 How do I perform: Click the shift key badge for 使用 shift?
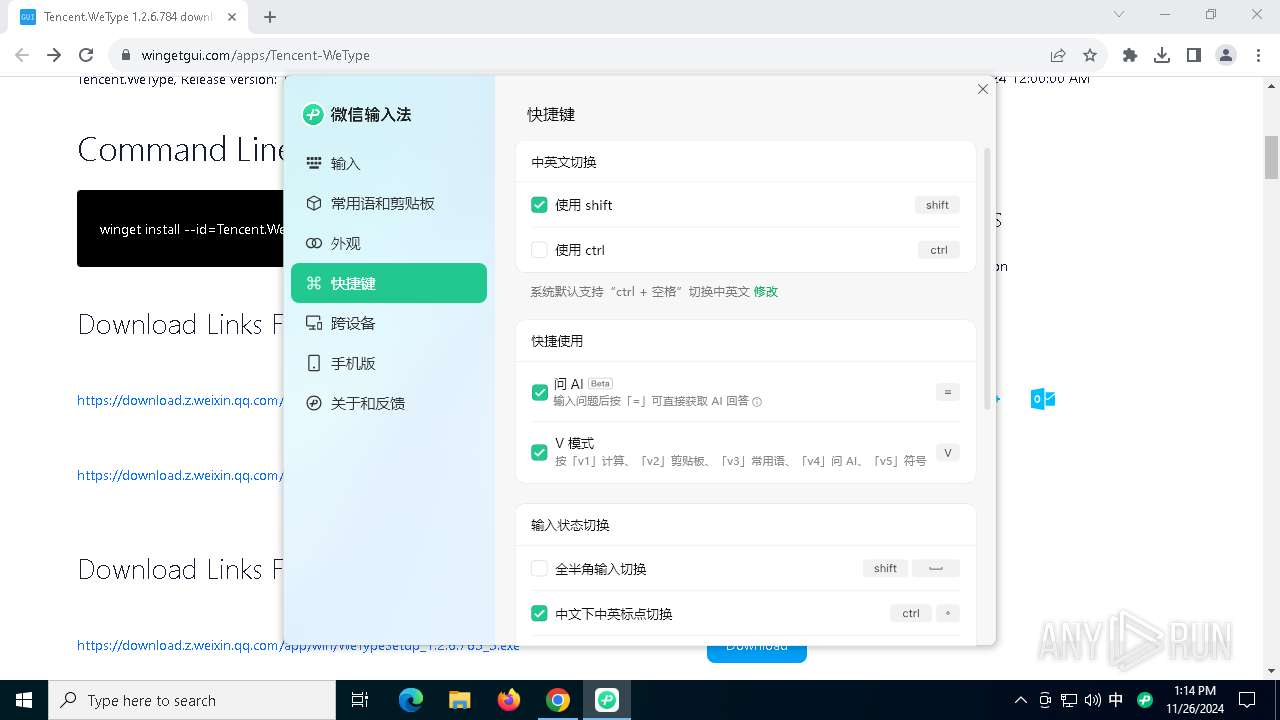coord(937,205)
